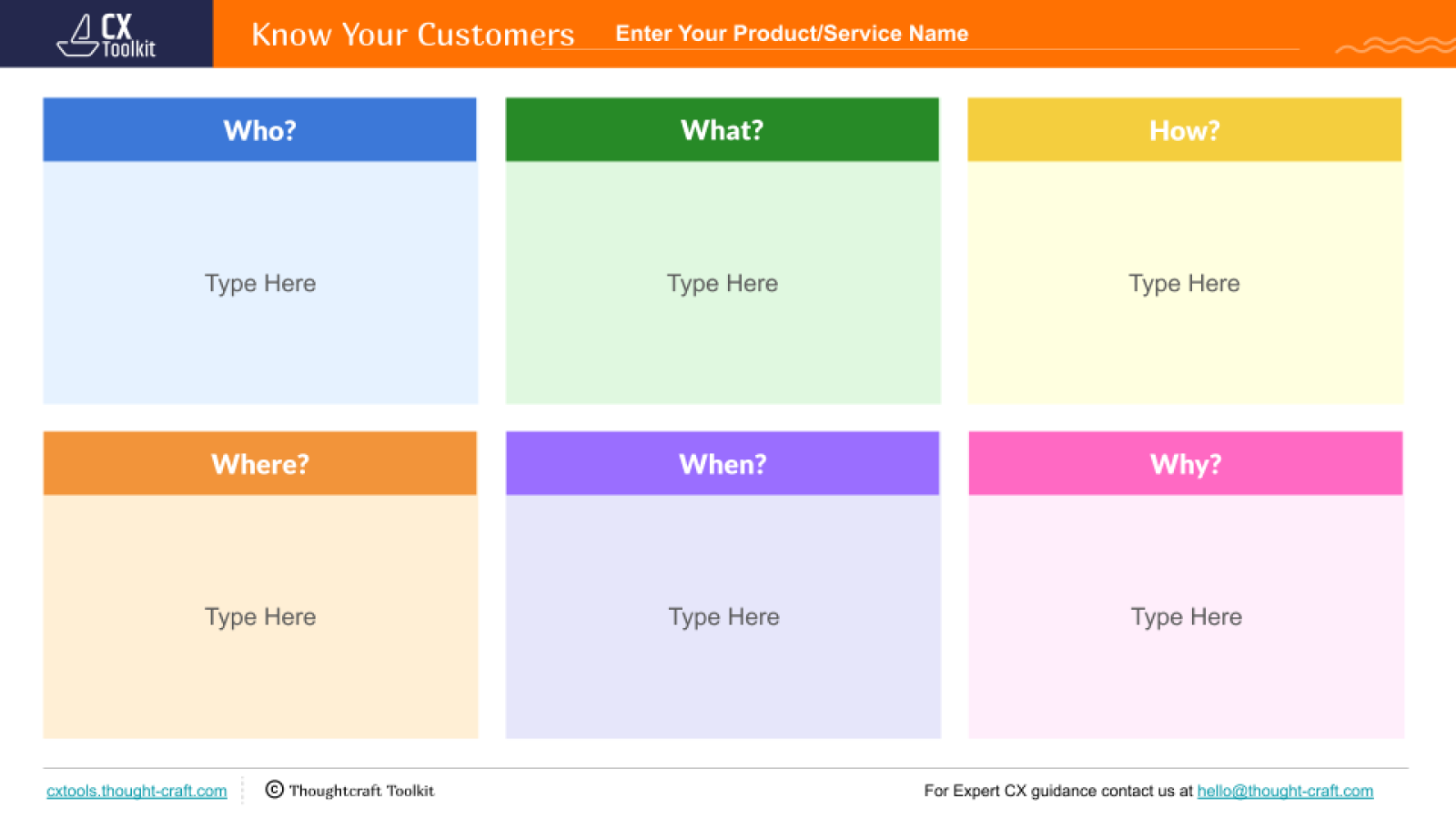1456x819 pixels.
Task: Click Type Here in the How? box
Action: click(x=1184, y=283)
